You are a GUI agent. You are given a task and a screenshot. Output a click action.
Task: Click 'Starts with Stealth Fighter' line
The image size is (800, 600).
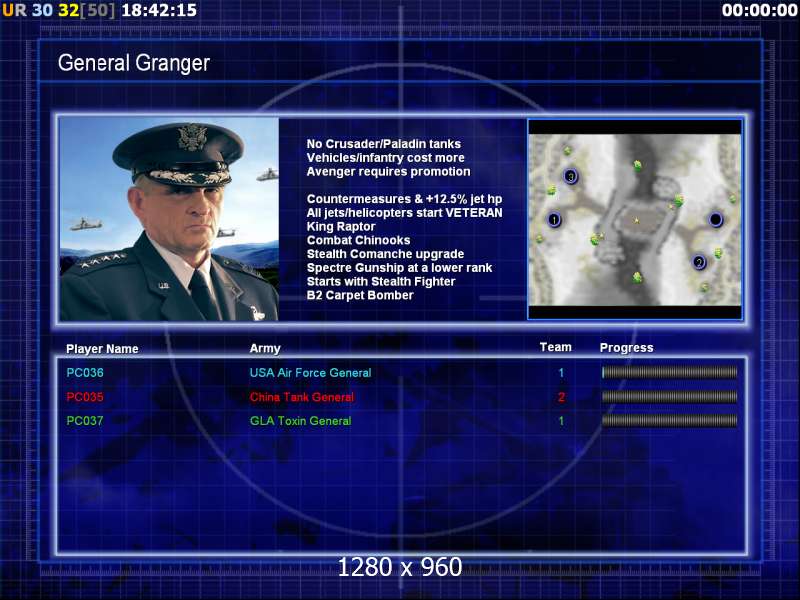[381, 282]
